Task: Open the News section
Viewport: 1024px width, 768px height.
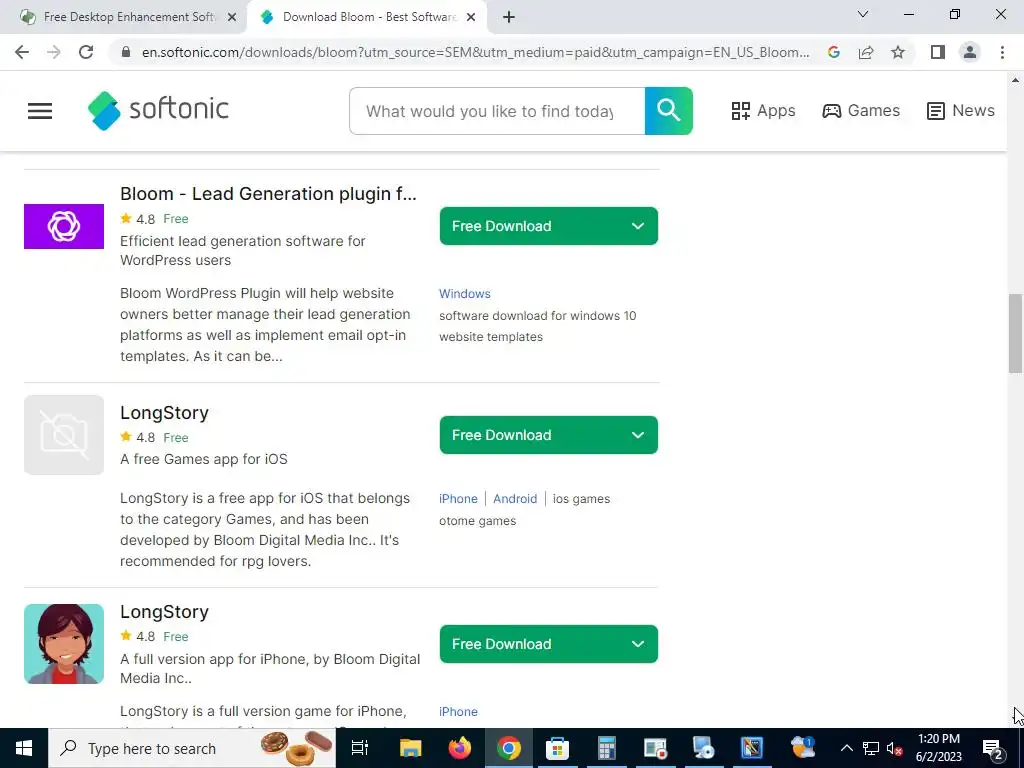Action: 960,111
